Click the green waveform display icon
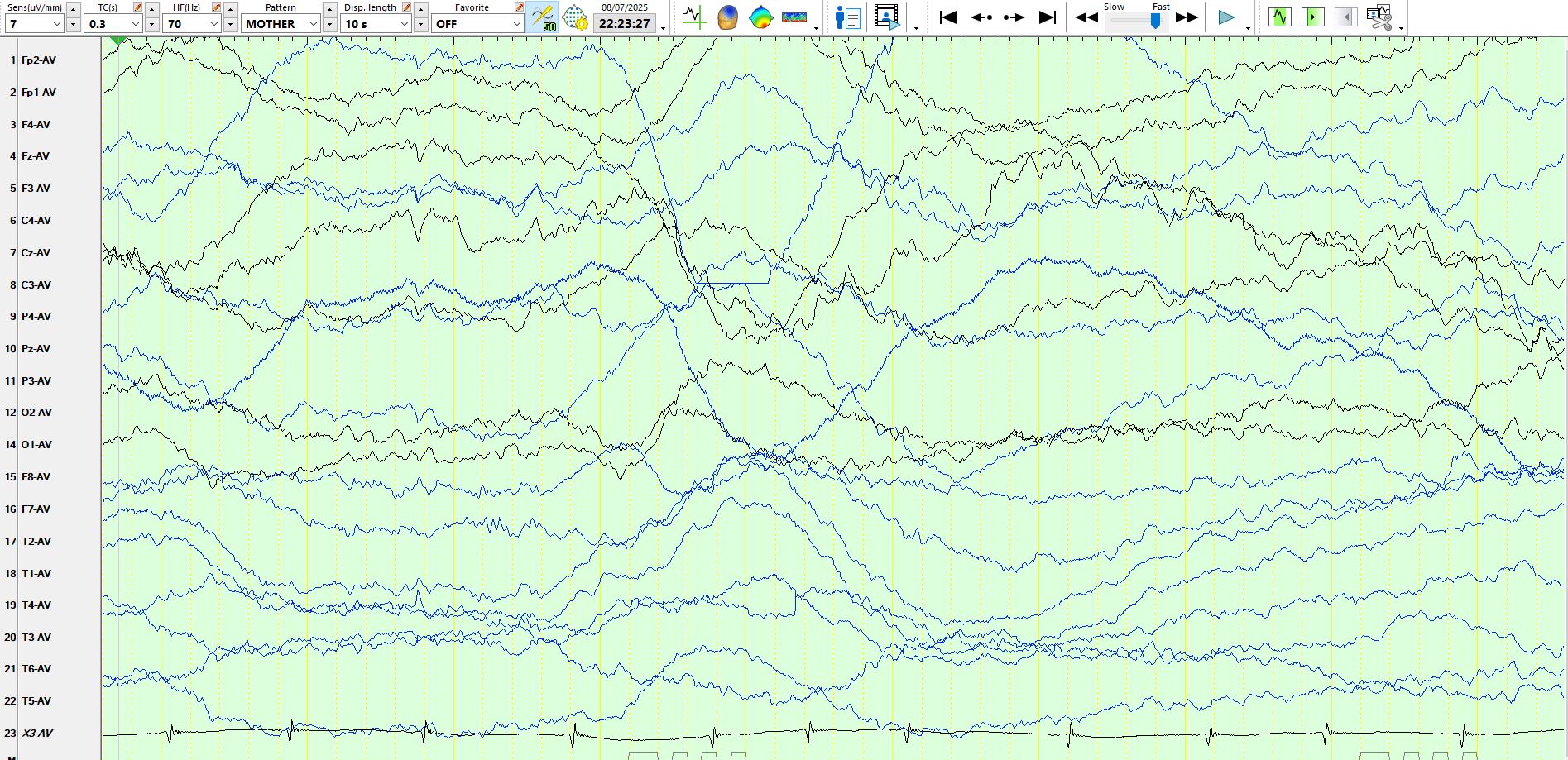Image resolution: width=1568 pixels, height=760 pixels. point(1280,17)
